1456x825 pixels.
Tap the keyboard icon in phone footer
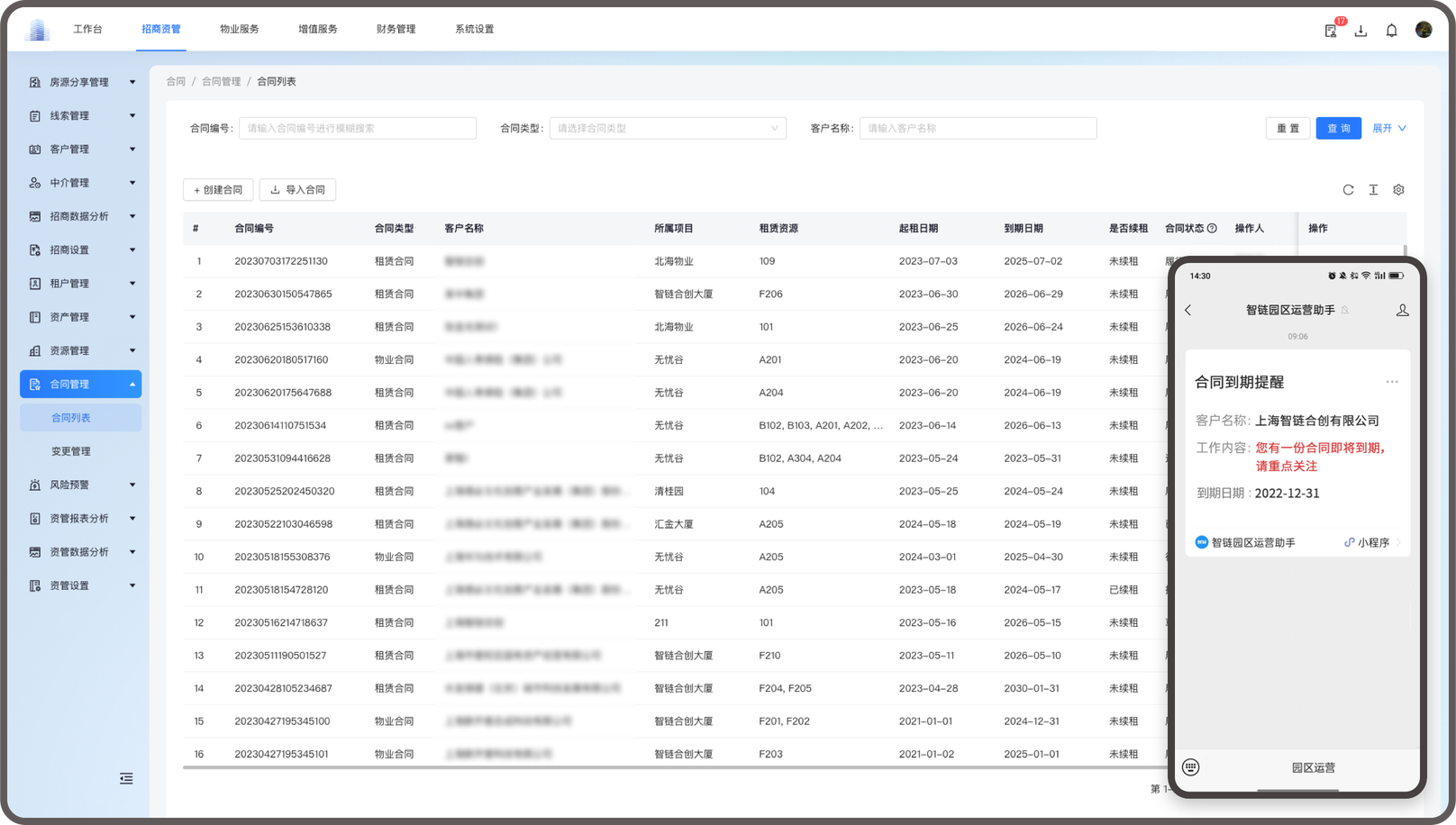click(1191, 767)
